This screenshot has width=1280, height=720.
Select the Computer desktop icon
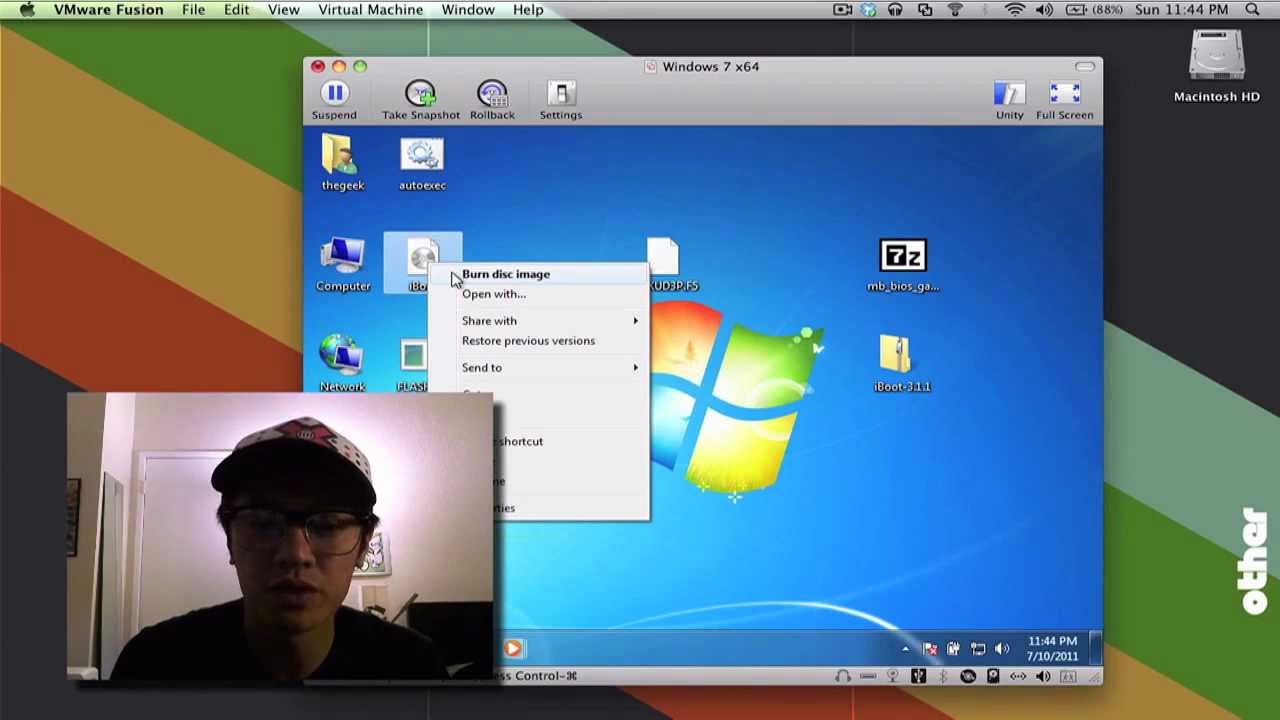343,264
